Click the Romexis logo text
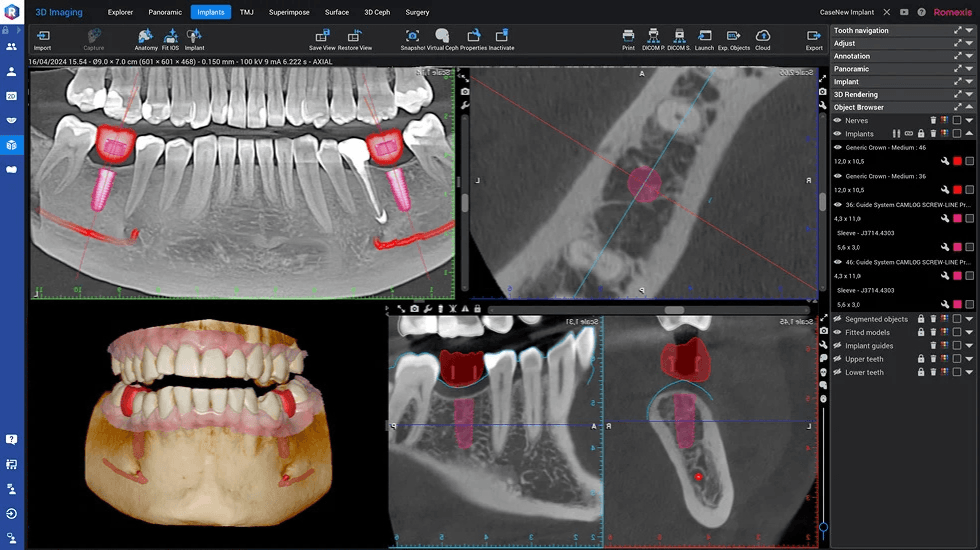The height and width of the screenshot is (550, 980). [x=952, y=12]
